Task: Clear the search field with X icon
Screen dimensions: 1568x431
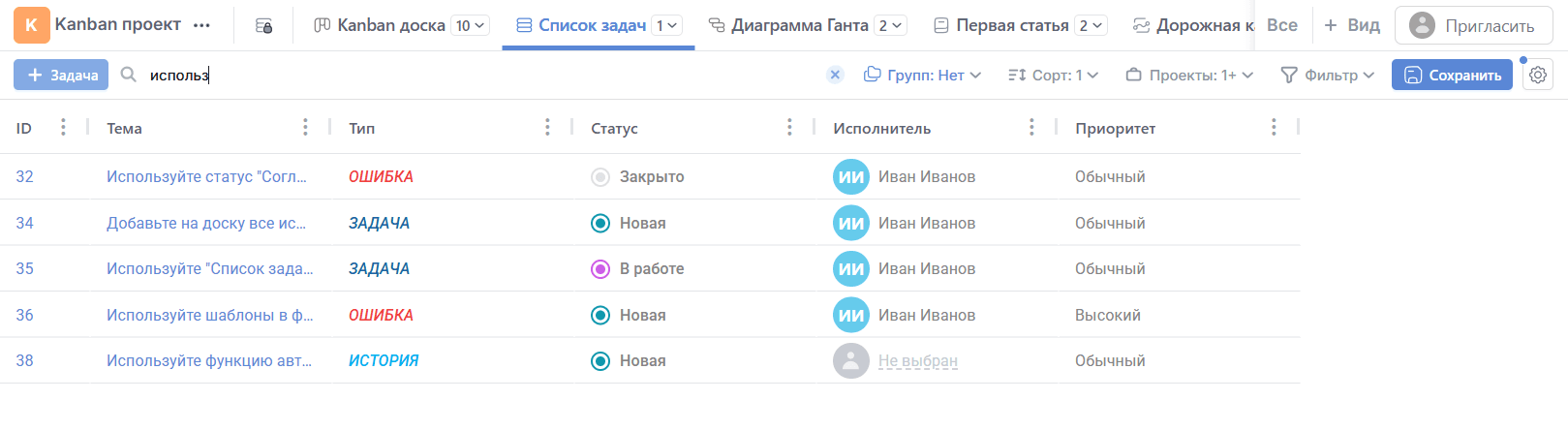Action: [835, 75]
